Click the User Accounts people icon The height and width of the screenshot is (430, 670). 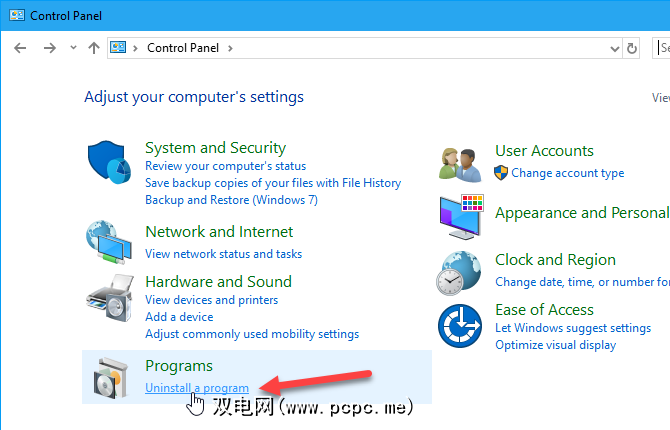461,163
